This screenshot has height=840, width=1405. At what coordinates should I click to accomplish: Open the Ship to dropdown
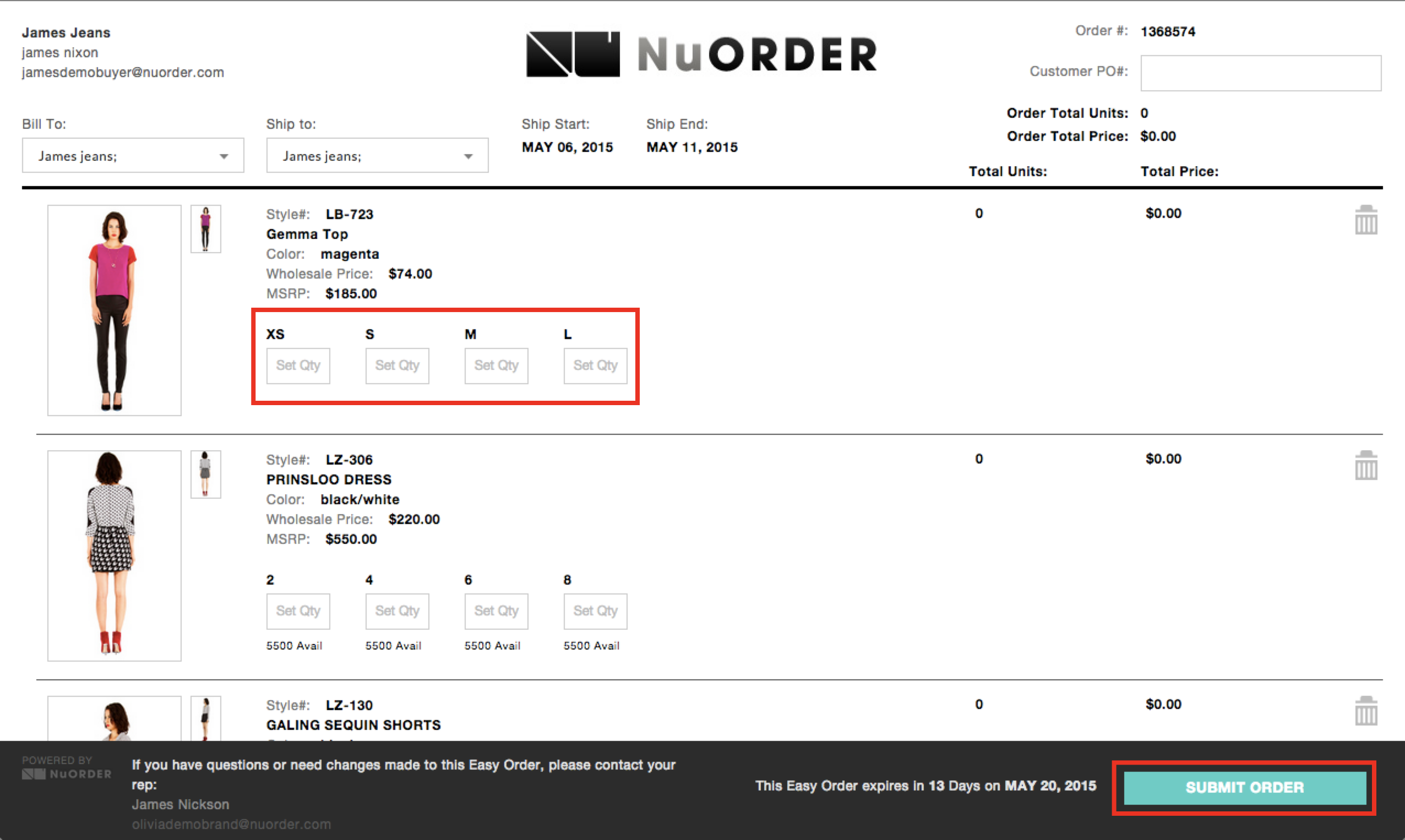(x=378, y=155)
